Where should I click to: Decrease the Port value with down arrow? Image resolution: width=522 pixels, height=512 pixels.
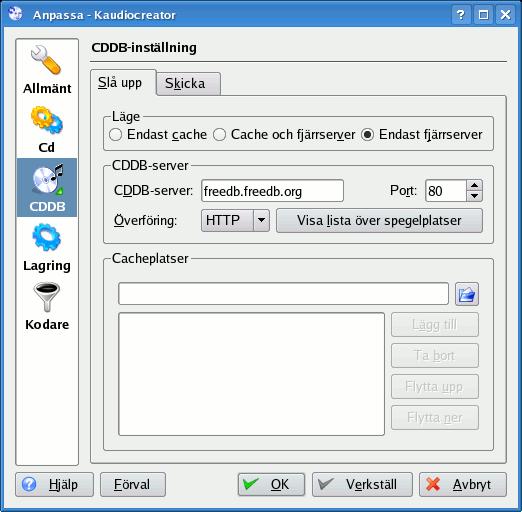tap(475, 196)
